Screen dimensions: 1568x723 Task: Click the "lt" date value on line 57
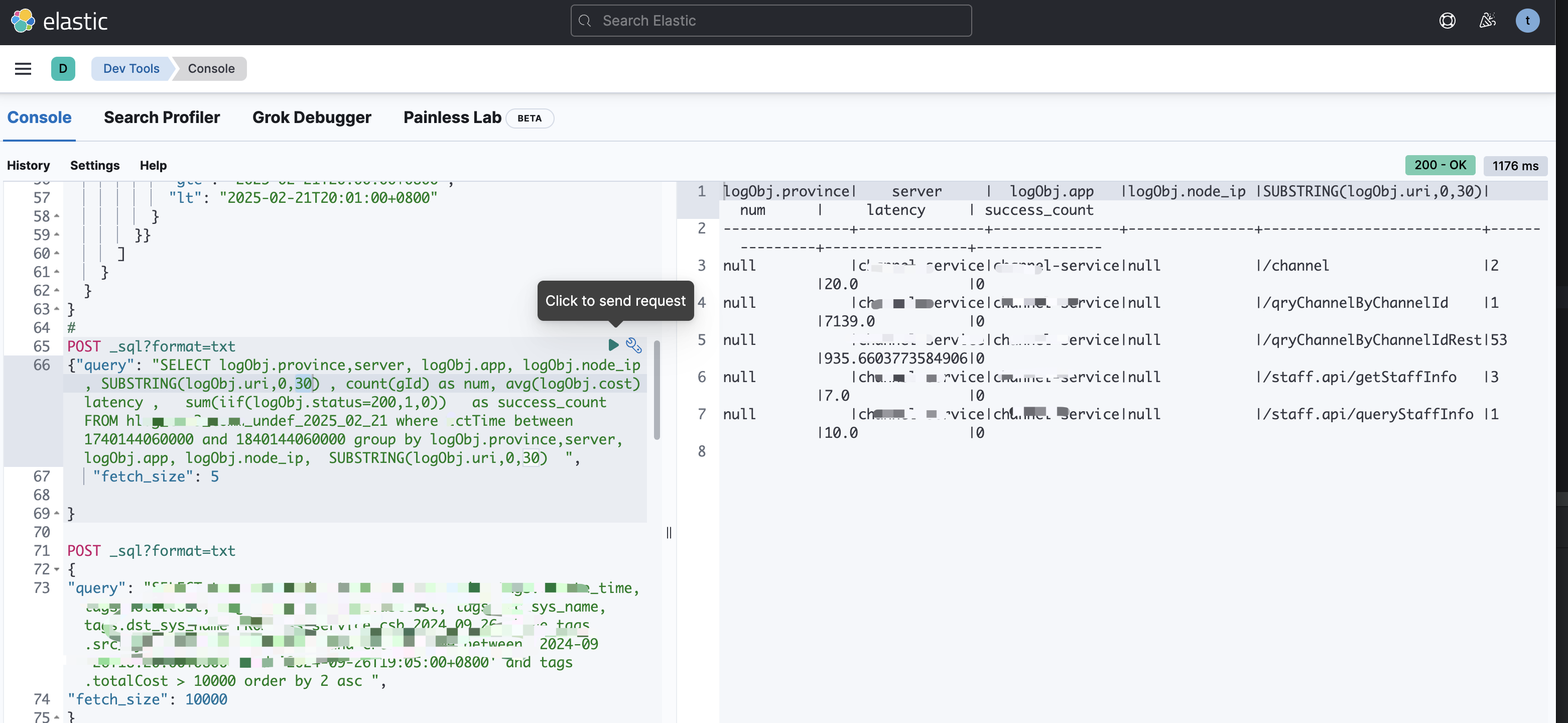pyautogui.click(x=328, y=197)
